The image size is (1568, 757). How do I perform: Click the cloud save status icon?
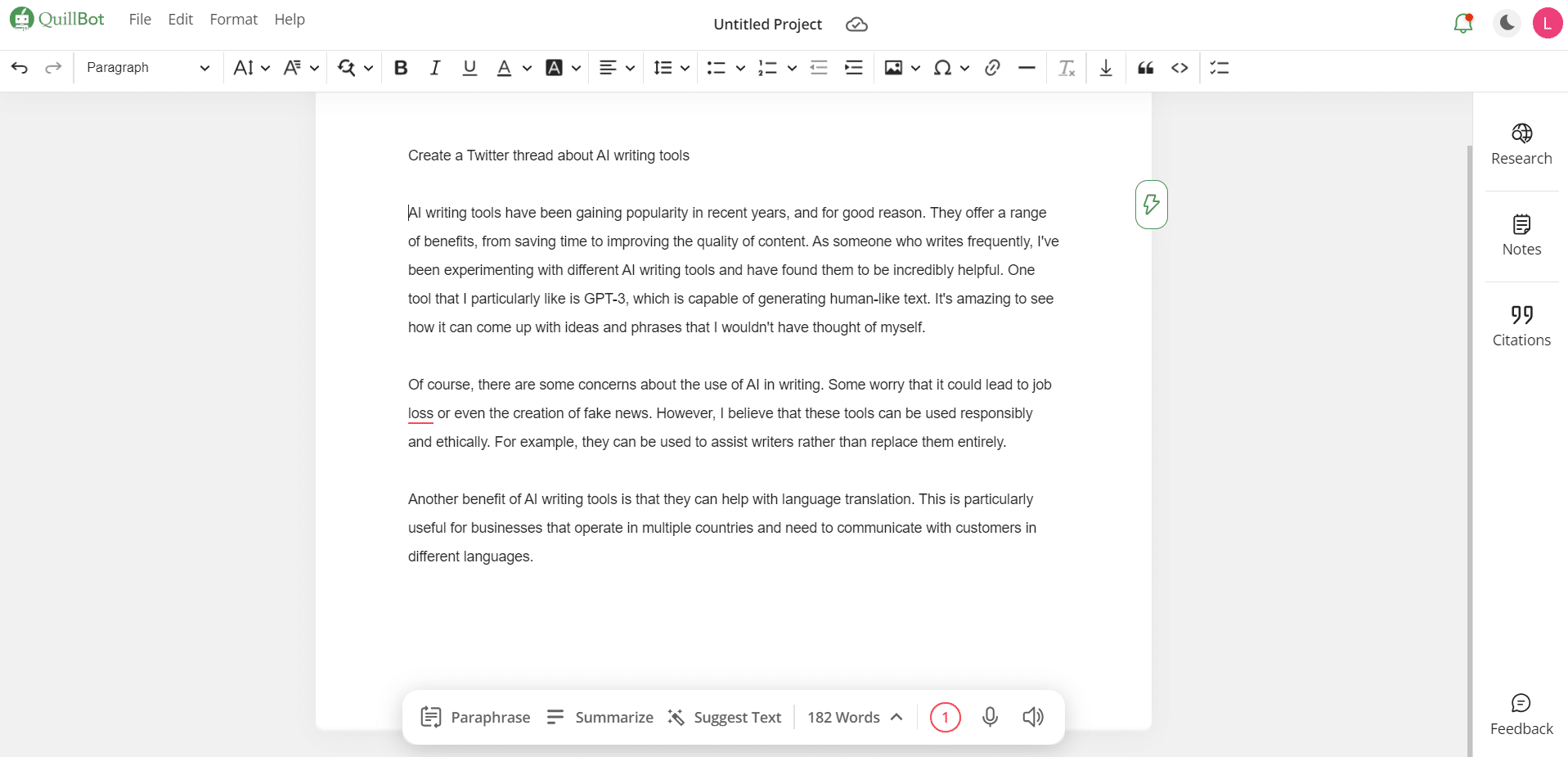pyautogui.click(x=856, y=25)
